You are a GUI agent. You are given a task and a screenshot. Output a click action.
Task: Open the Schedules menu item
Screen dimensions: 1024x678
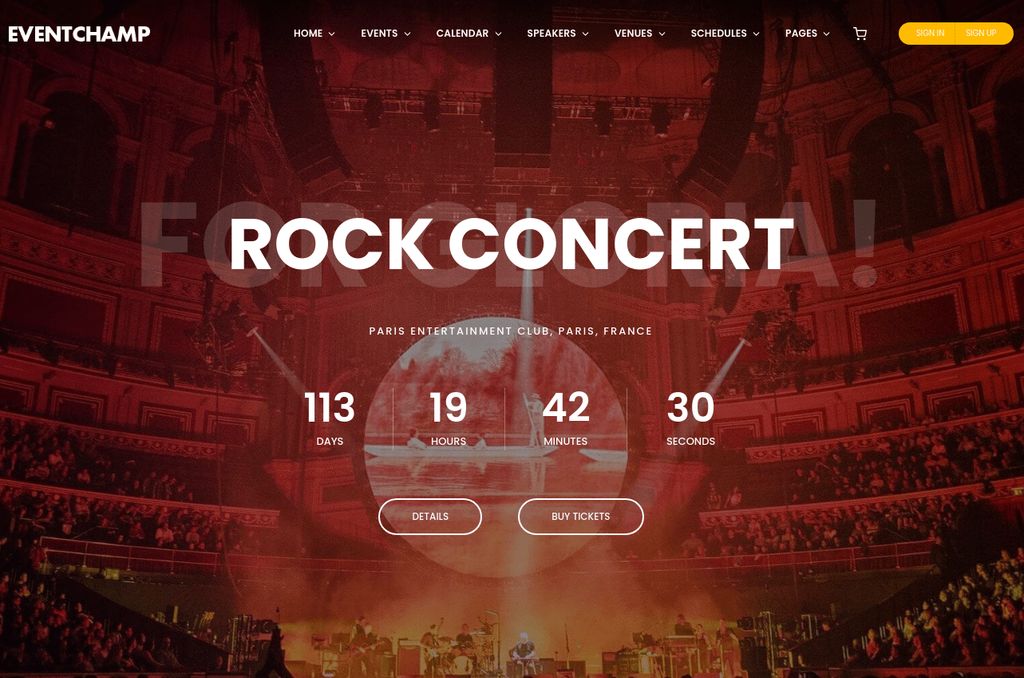(x=718, y=33)
